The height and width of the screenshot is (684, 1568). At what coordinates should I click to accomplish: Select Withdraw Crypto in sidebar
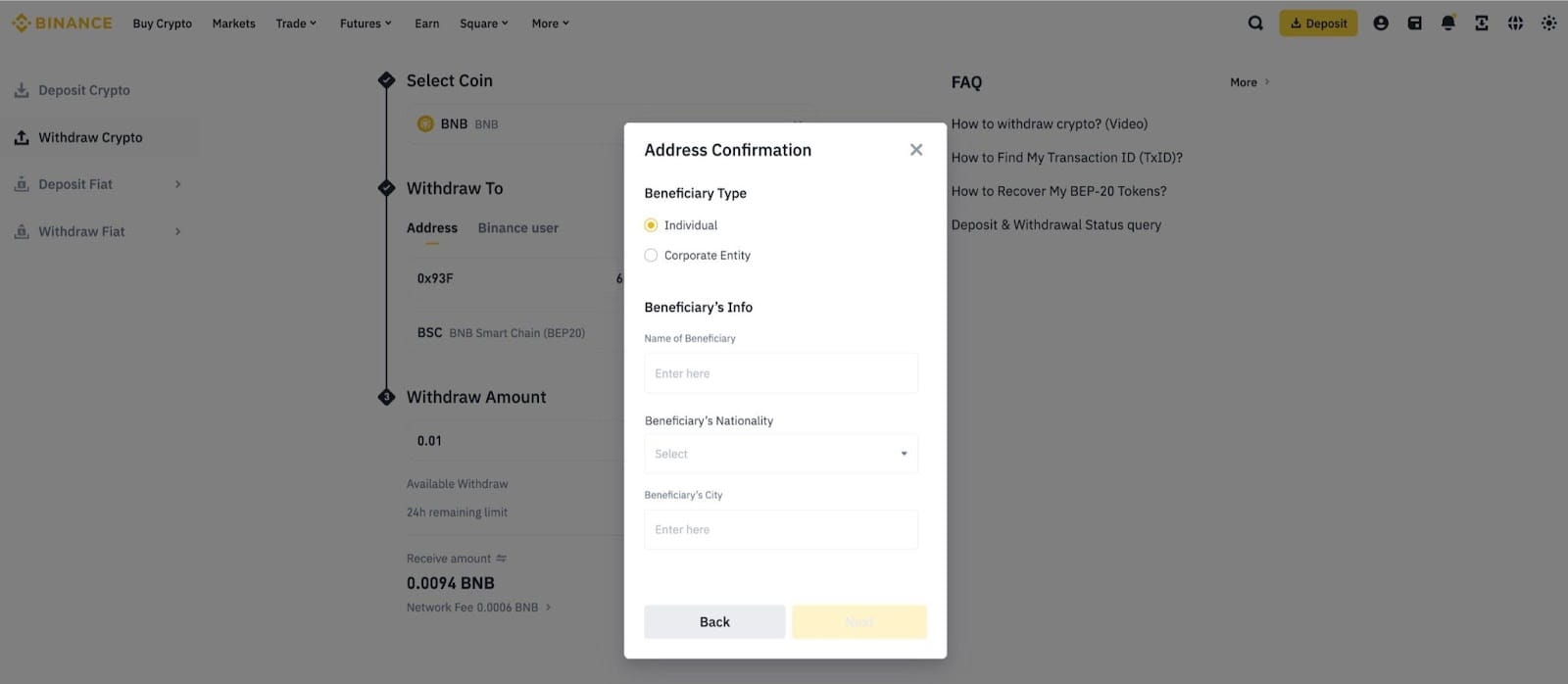(90, 137)
